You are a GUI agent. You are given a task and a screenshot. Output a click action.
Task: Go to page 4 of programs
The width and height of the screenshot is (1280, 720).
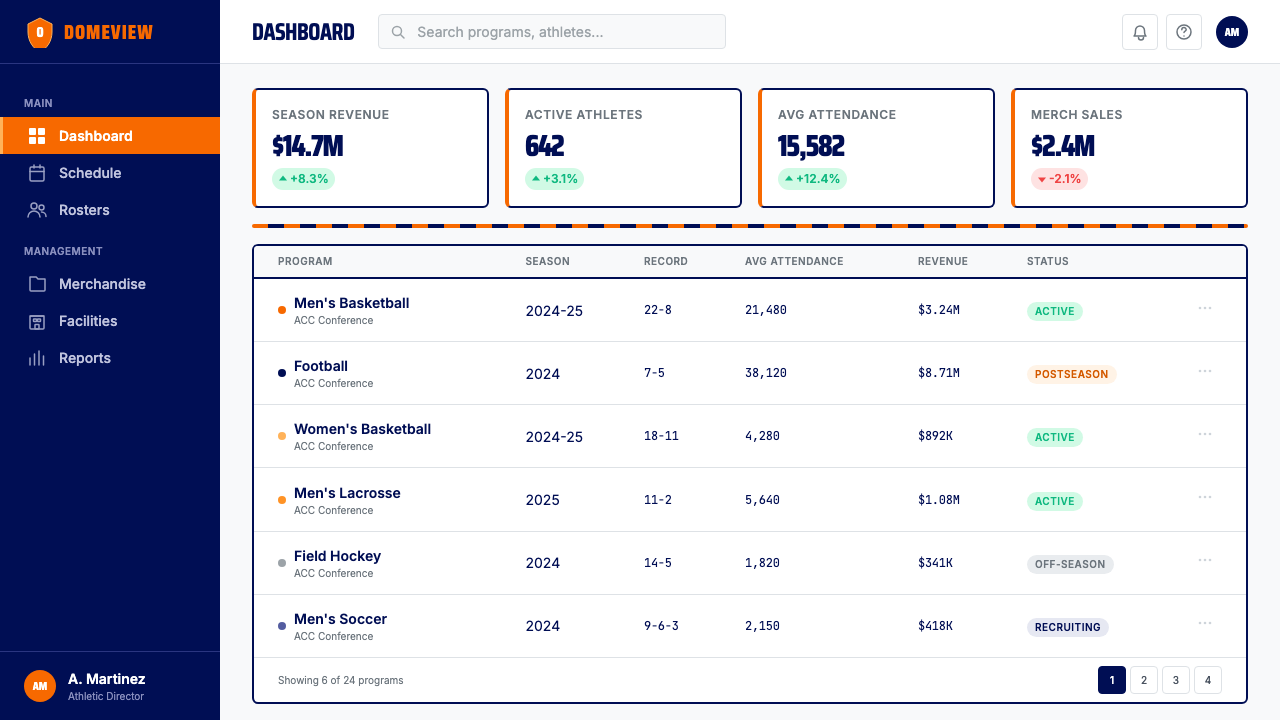(1208, 680)
